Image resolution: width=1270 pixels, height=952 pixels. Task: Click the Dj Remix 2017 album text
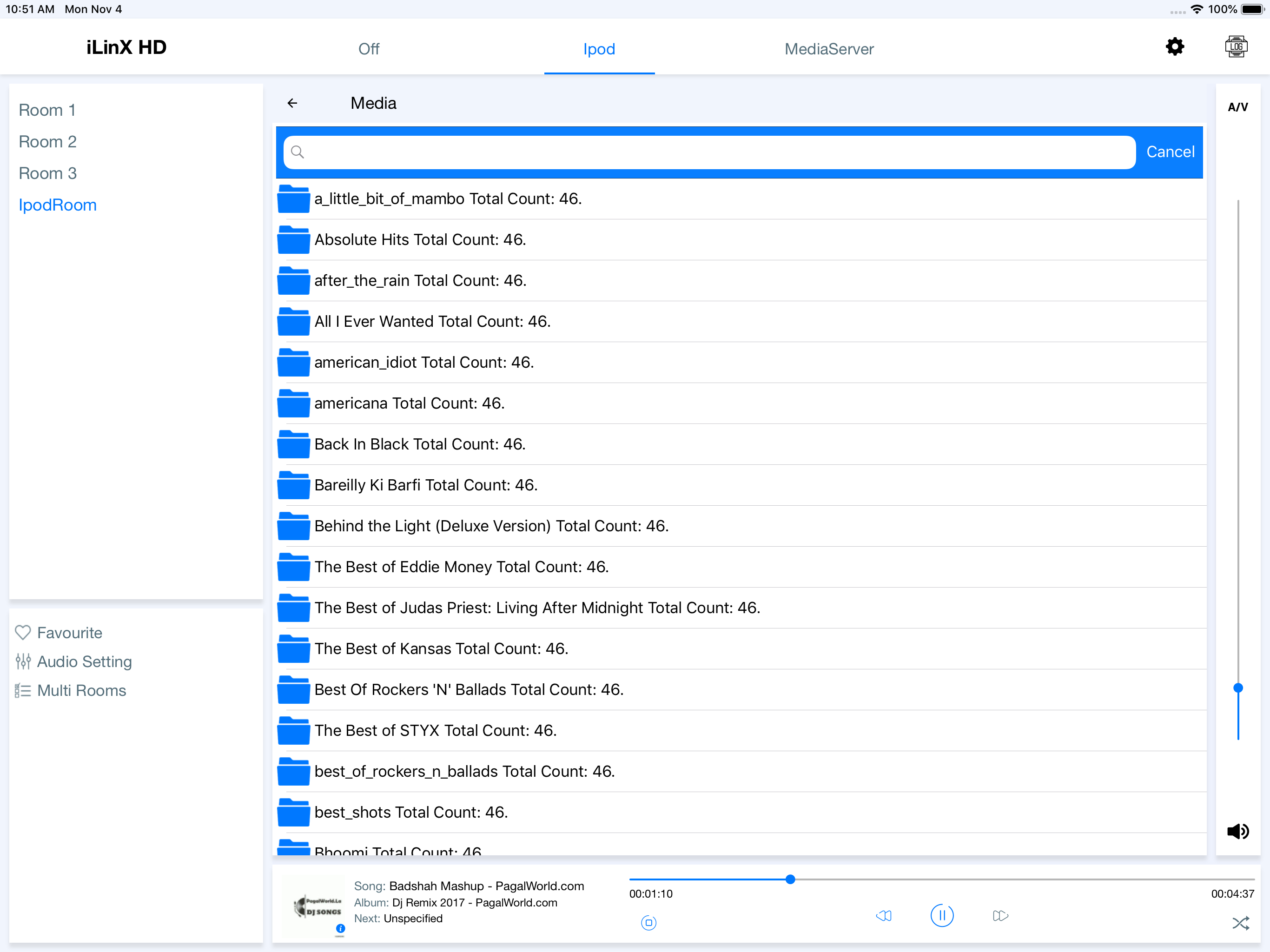point(474,903)
